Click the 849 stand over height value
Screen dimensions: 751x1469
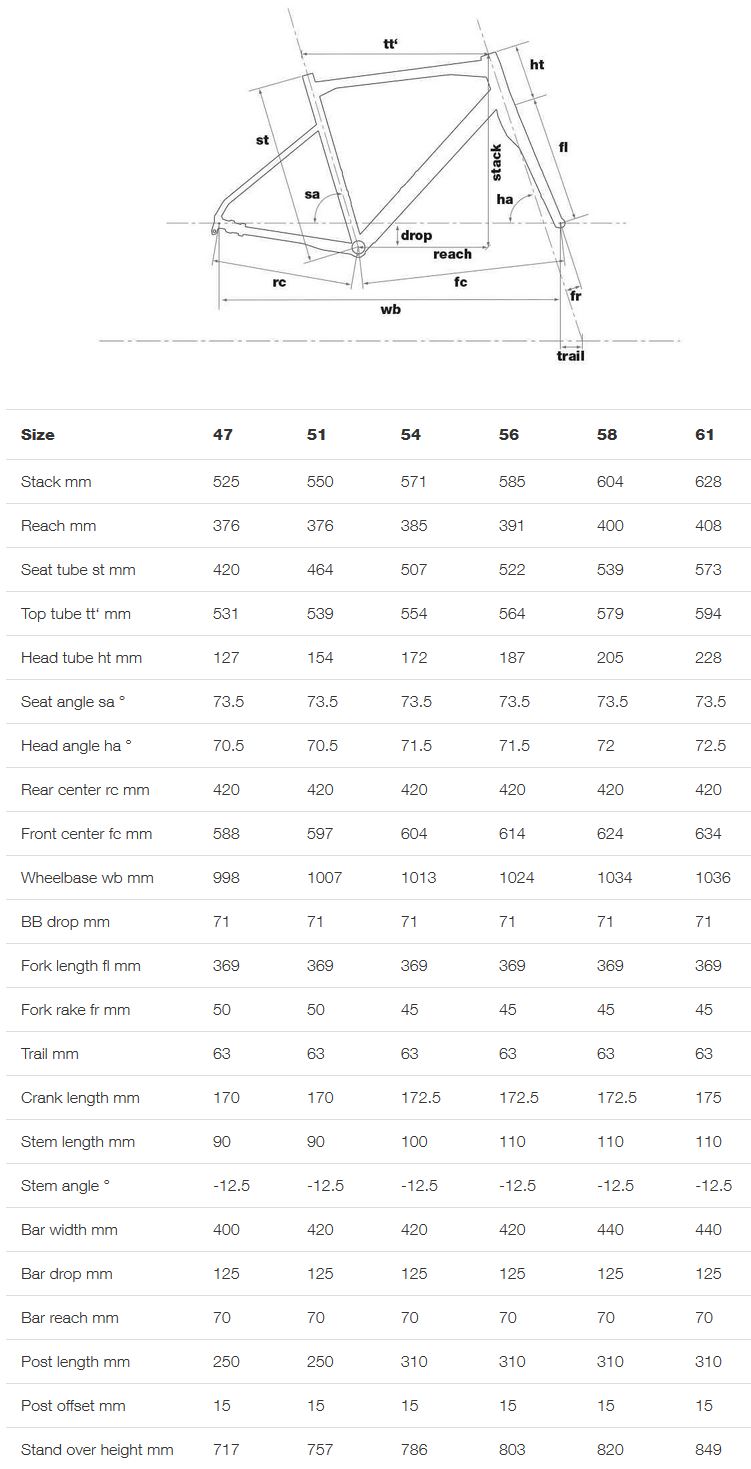point(708,1450)
